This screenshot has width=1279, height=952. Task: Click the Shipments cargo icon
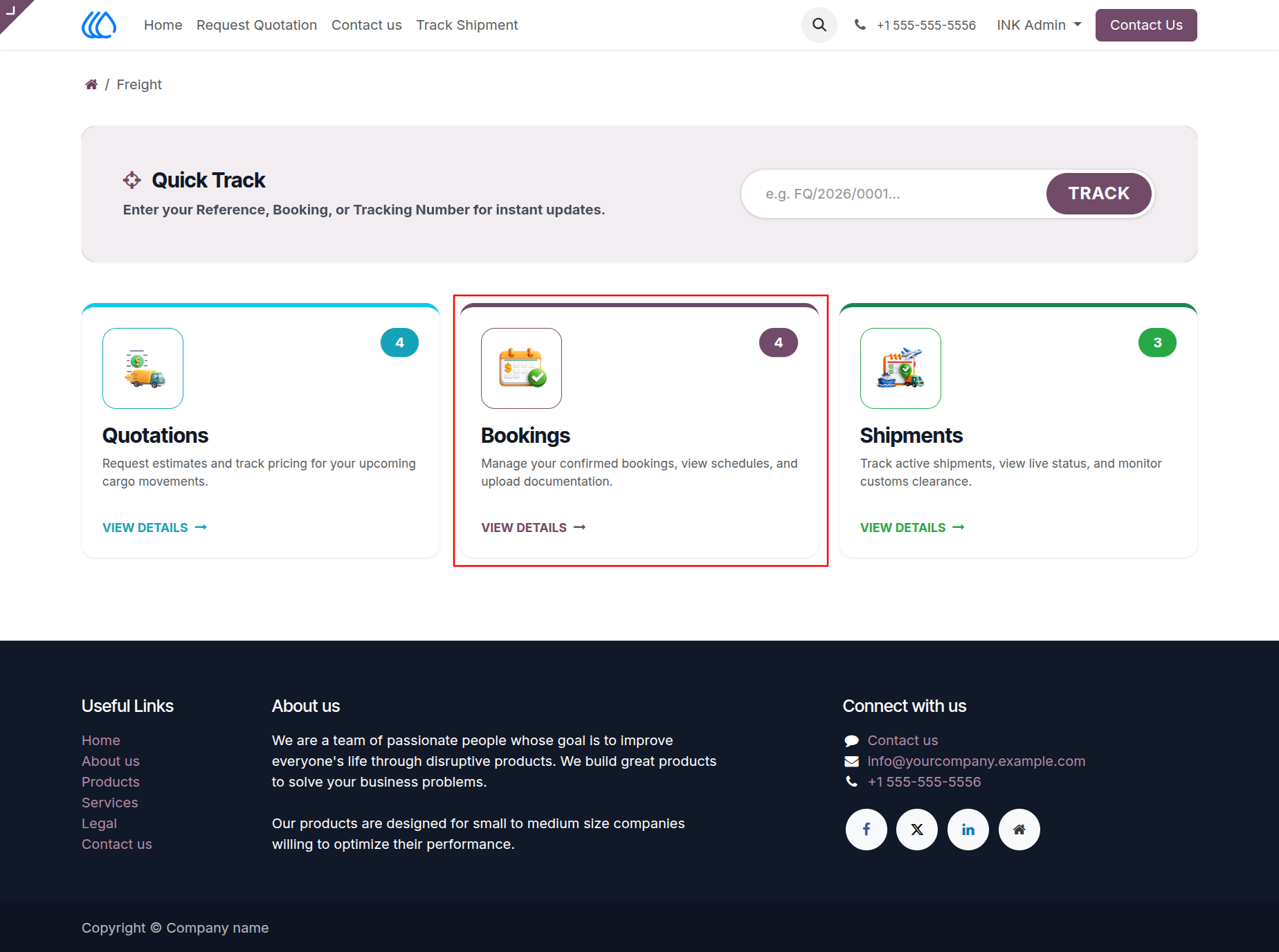[900, 368]
